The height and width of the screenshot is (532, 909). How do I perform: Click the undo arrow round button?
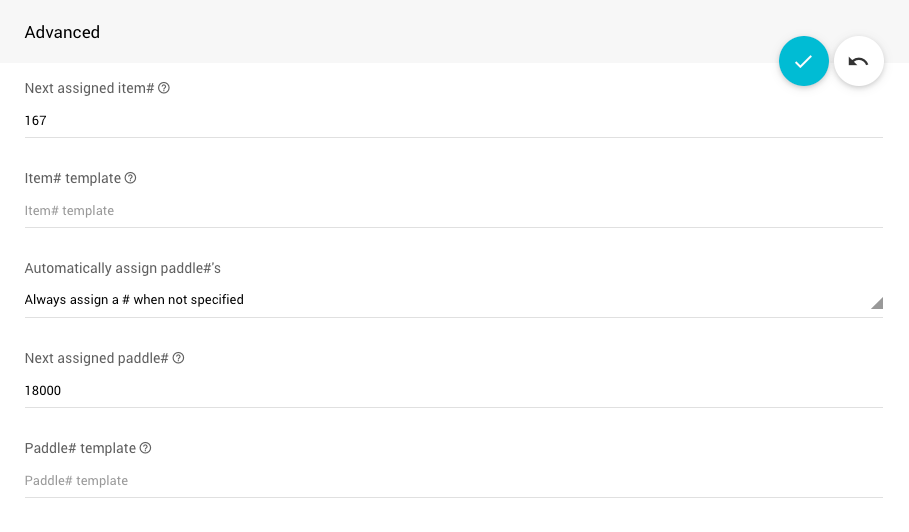[x=858, y=61]
